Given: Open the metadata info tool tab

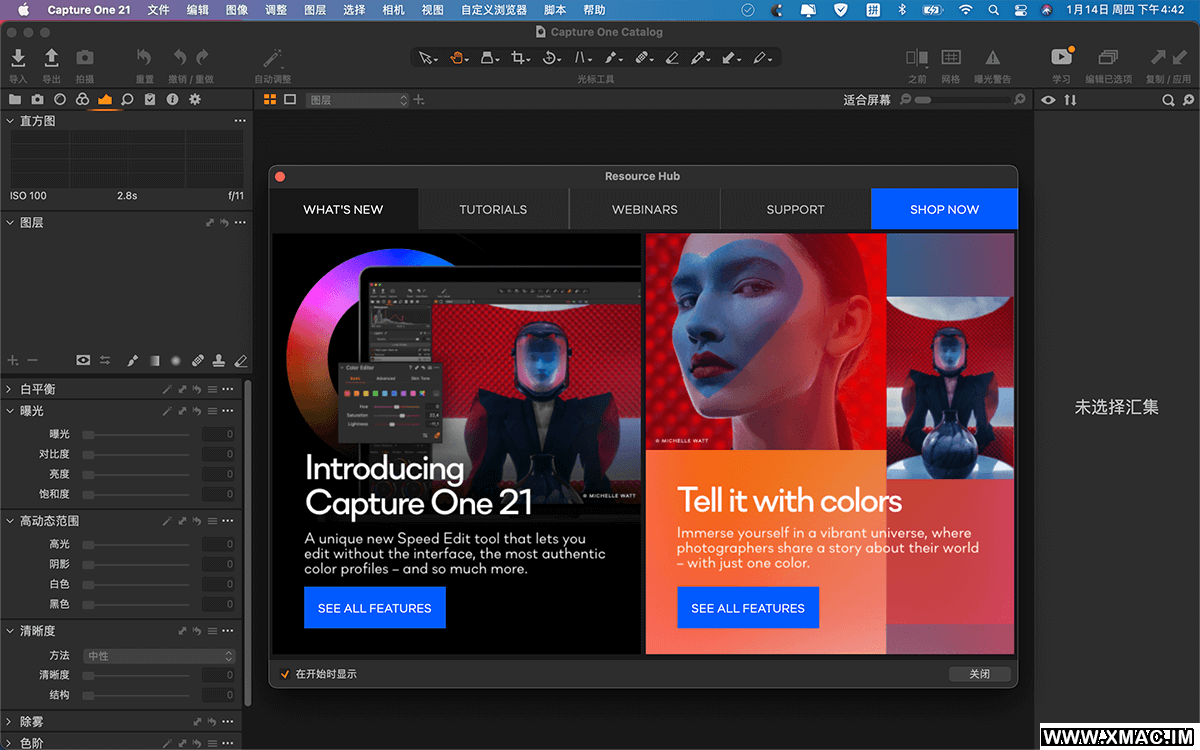Looking at the screenshot, I should click(x=172, y=99).
